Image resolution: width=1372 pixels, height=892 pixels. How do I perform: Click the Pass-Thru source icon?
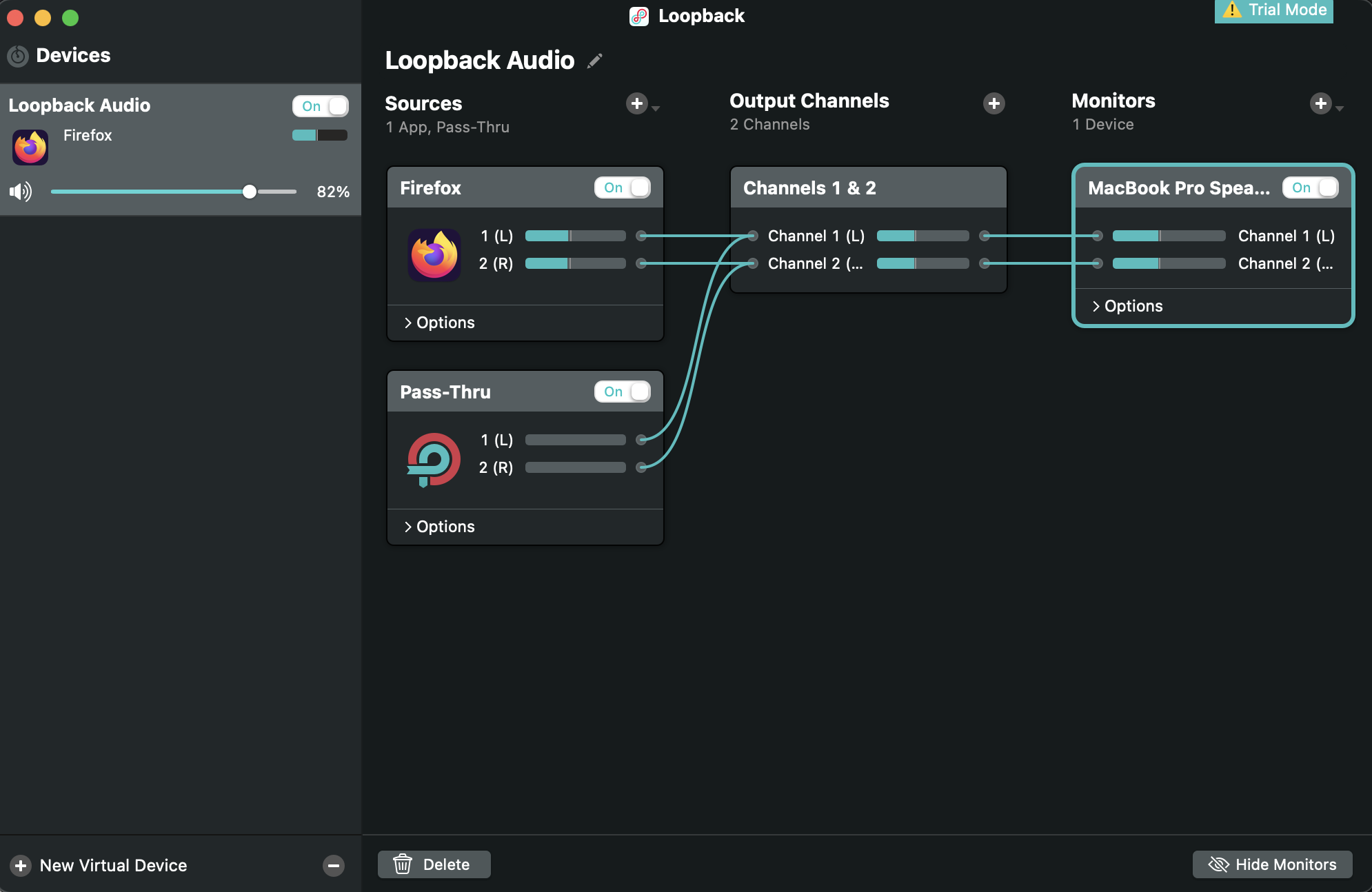tap(434, 459)
